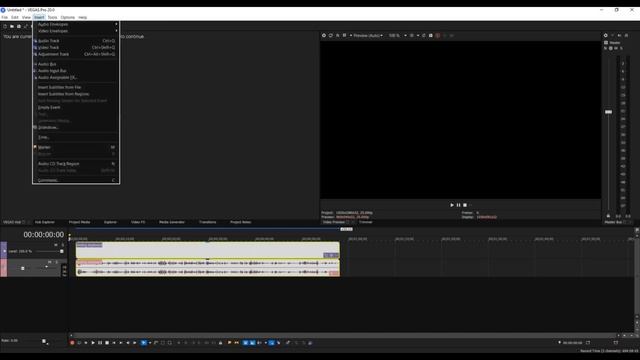The height and width of the screenshot is (360, 640).
Task: Choose Marker menu entry
Action: [x=76, y=147]
